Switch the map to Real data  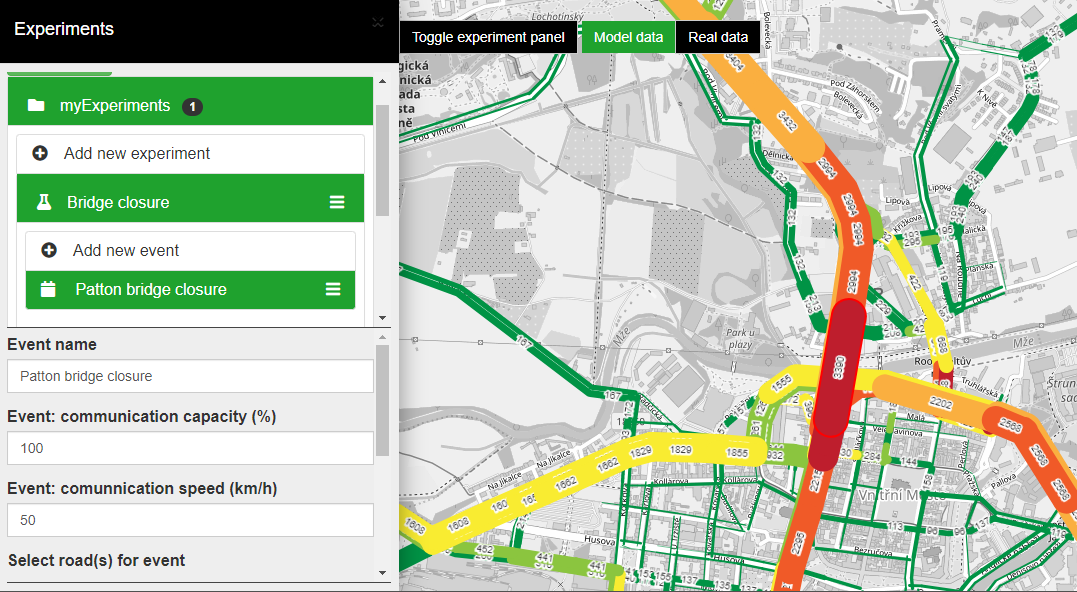pos(718,37)
